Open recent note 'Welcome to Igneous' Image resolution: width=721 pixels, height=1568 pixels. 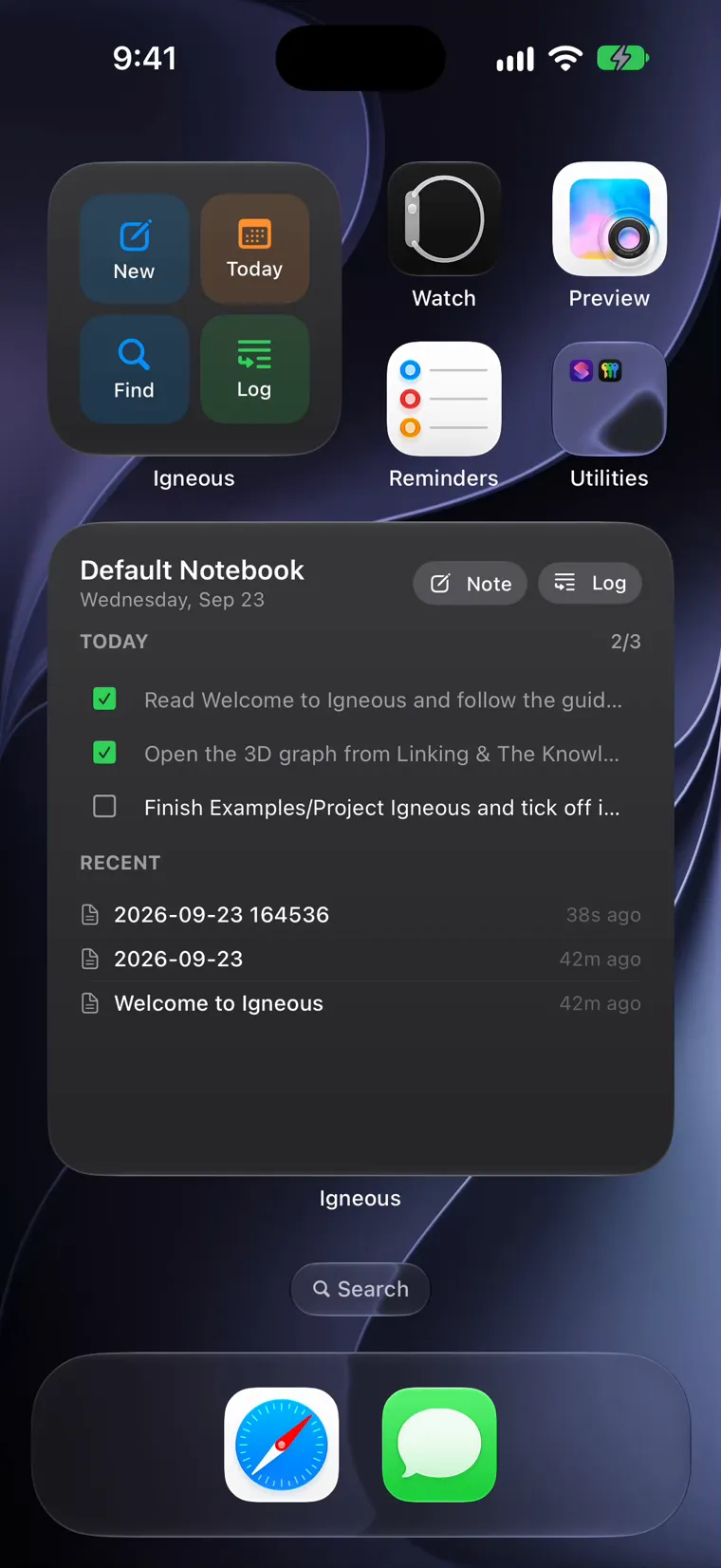[360, 1003]
